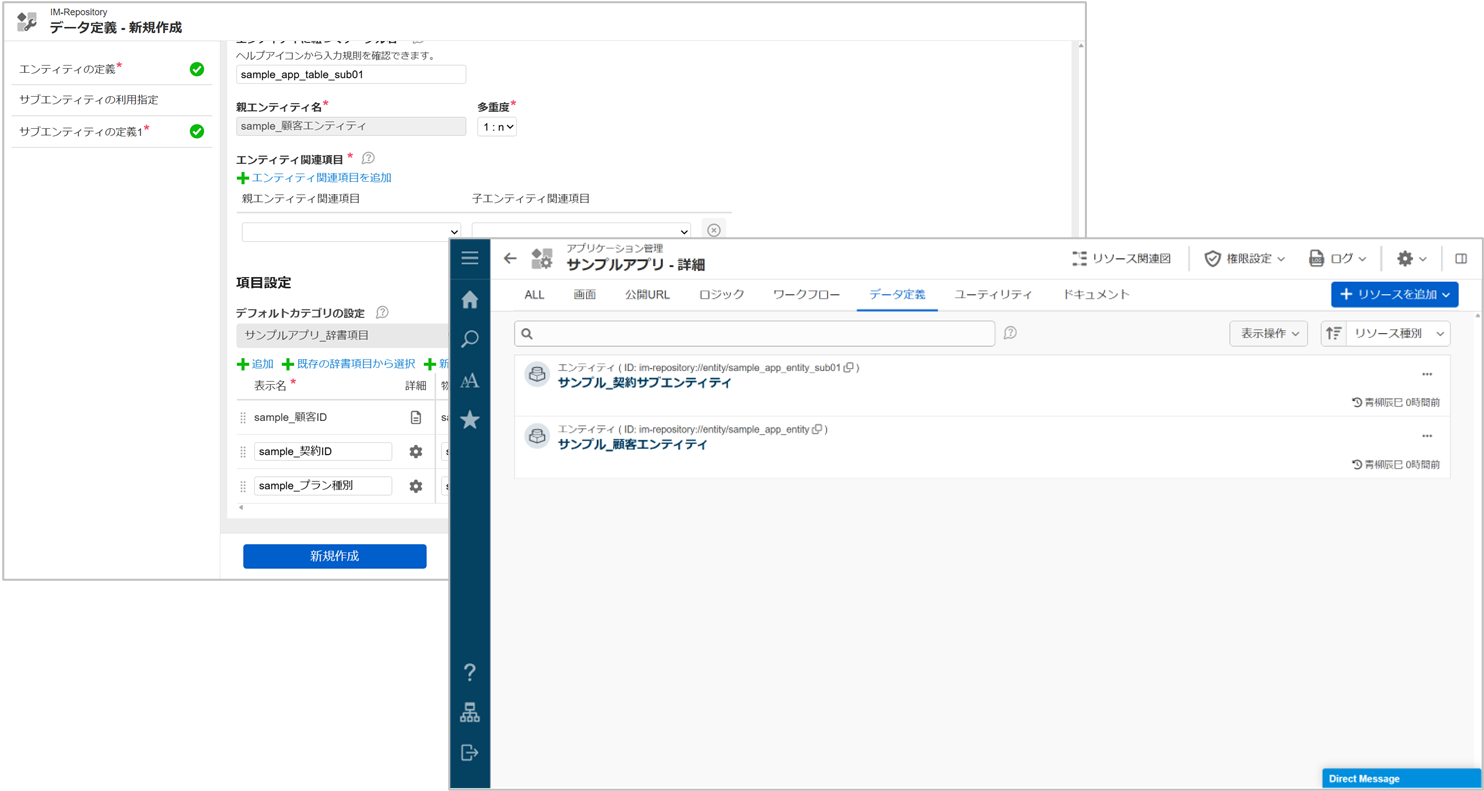Expand the リソースを追加 dropdown button
The image size is (1484, 791).
1394,295
